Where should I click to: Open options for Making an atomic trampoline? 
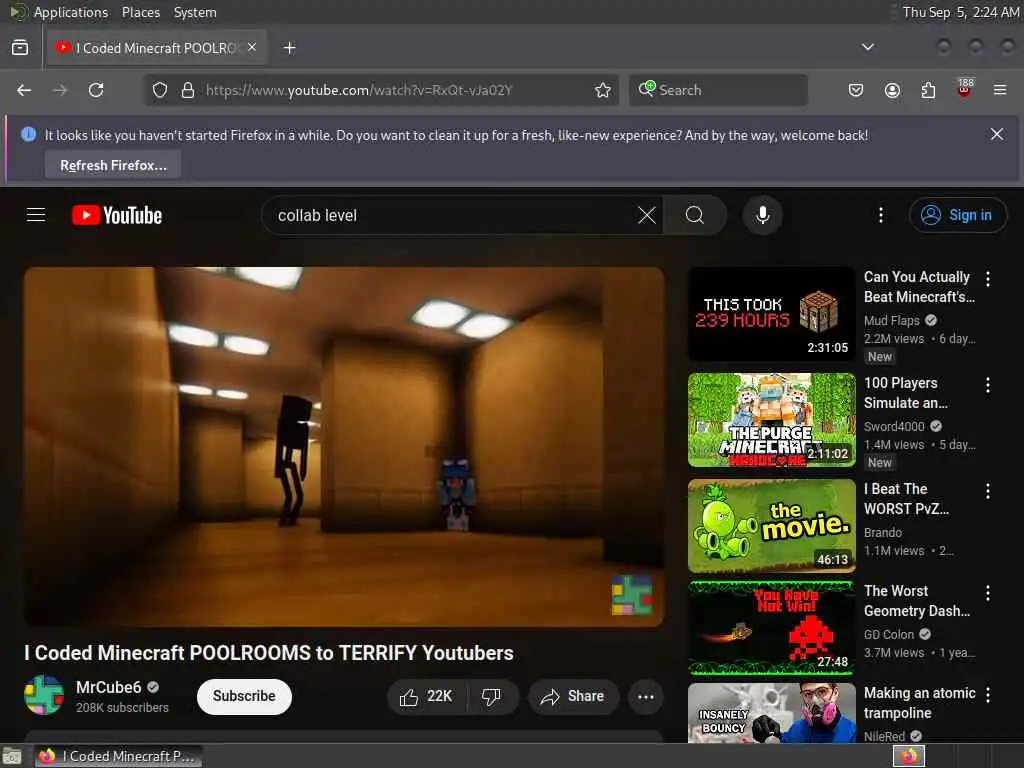click(x=987, y=696)
